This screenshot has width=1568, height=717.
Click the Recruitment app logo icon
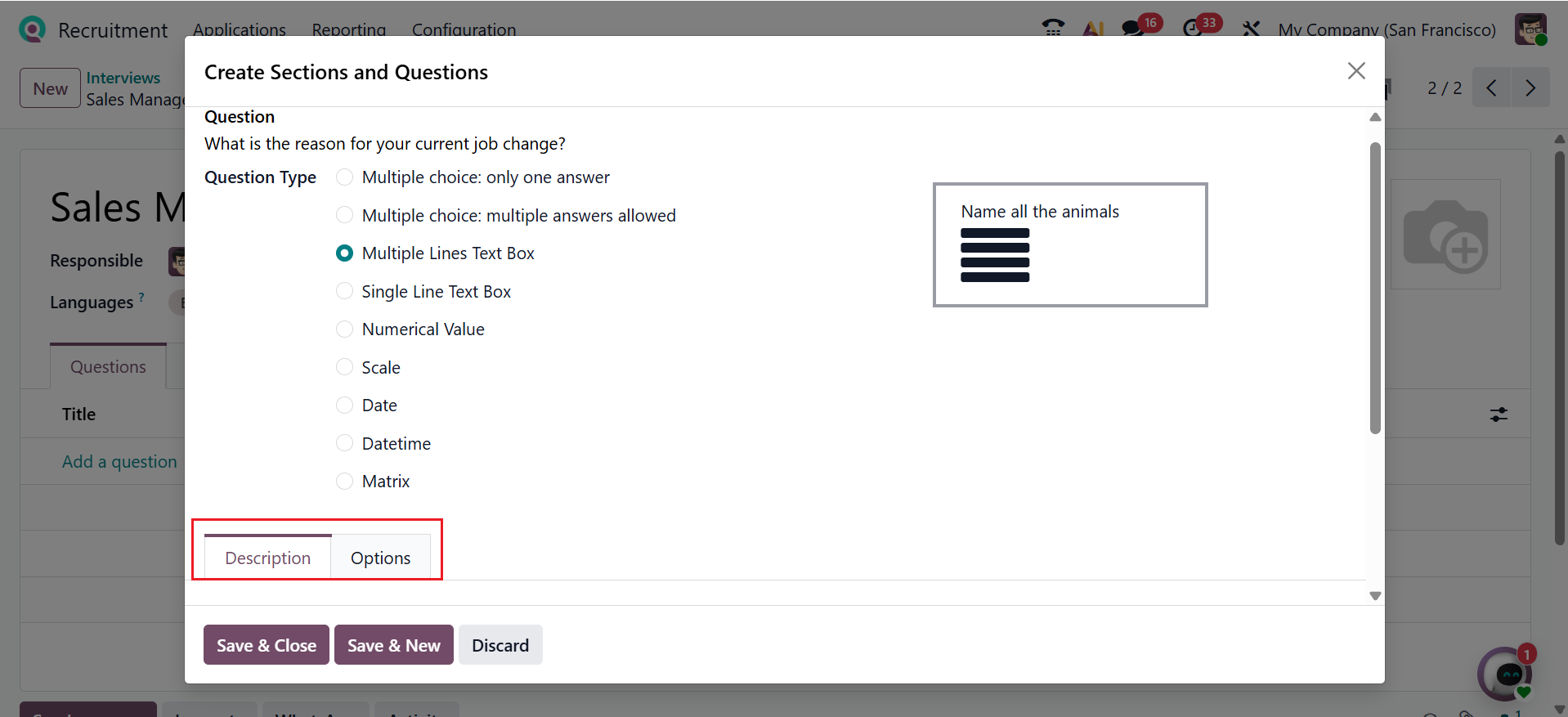[x=32, y=29]
